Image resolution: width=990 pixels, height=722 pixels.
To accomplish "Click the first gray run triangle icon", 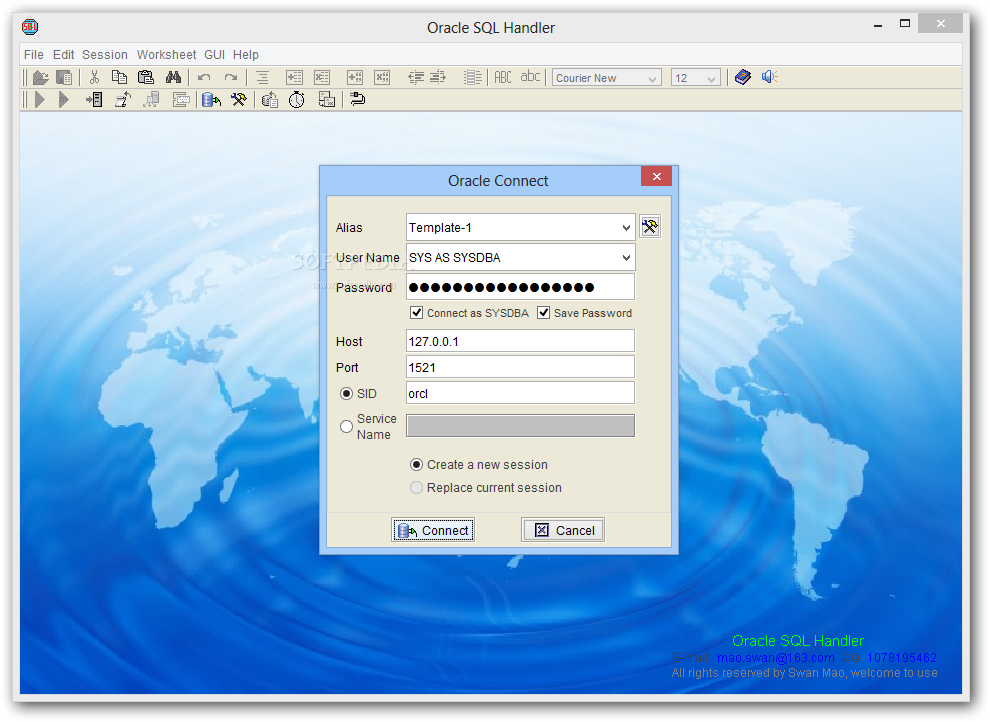I will point(40,100).
